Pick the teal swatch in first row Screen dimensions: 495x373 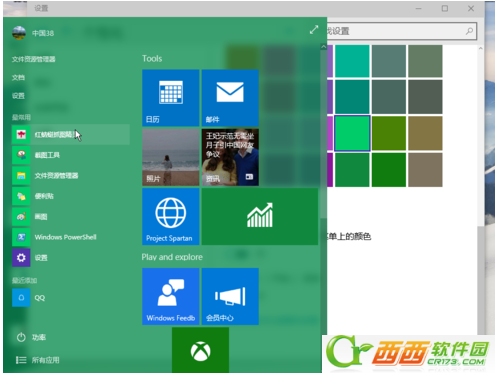point(352,61)
